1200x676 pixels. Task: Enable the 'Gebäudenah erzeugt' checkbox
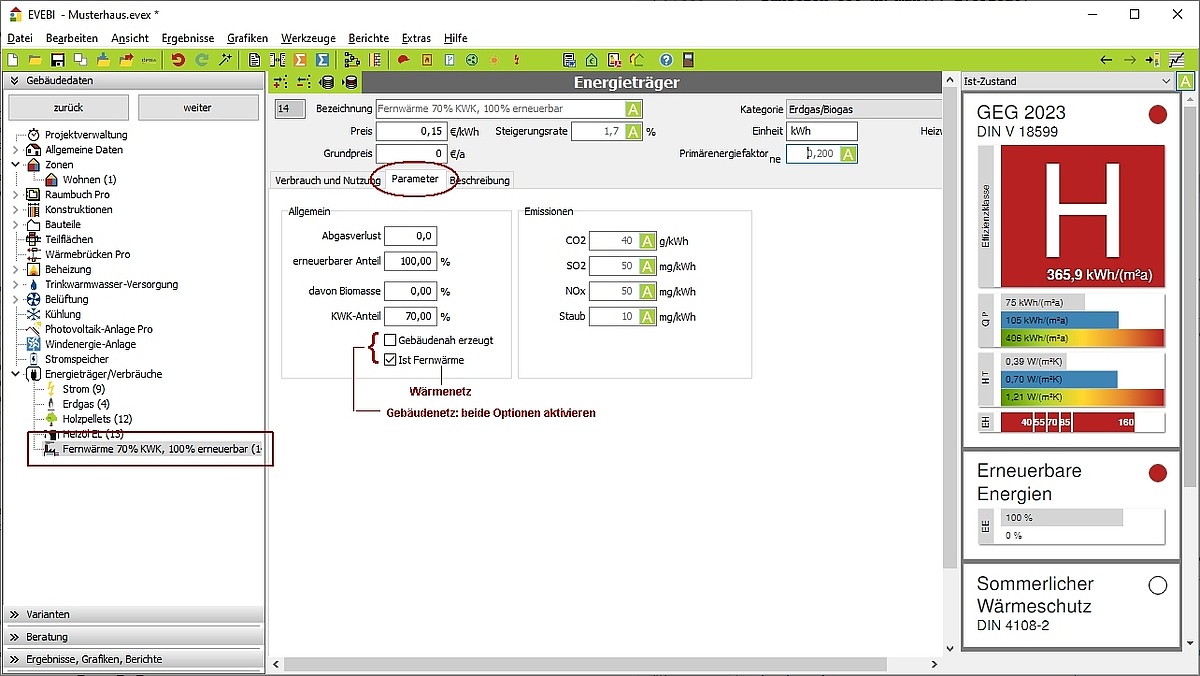click(390, 340)
